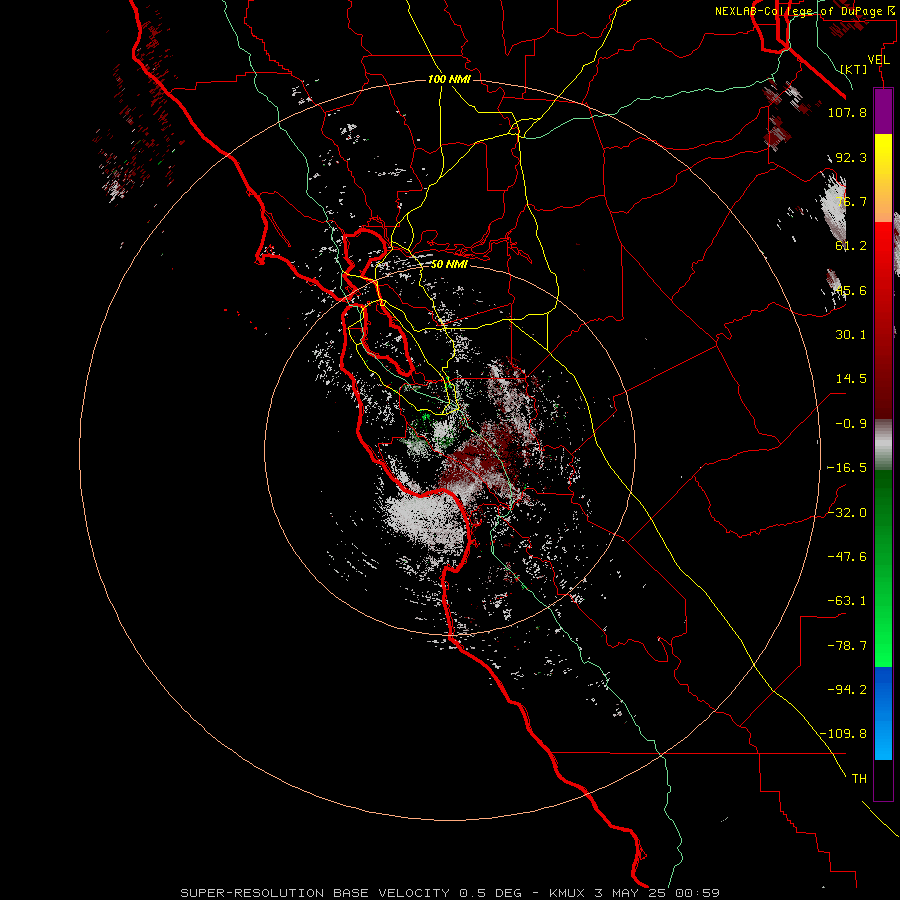Click the 76.7 velocity scale value

click(x=851, y=201)
